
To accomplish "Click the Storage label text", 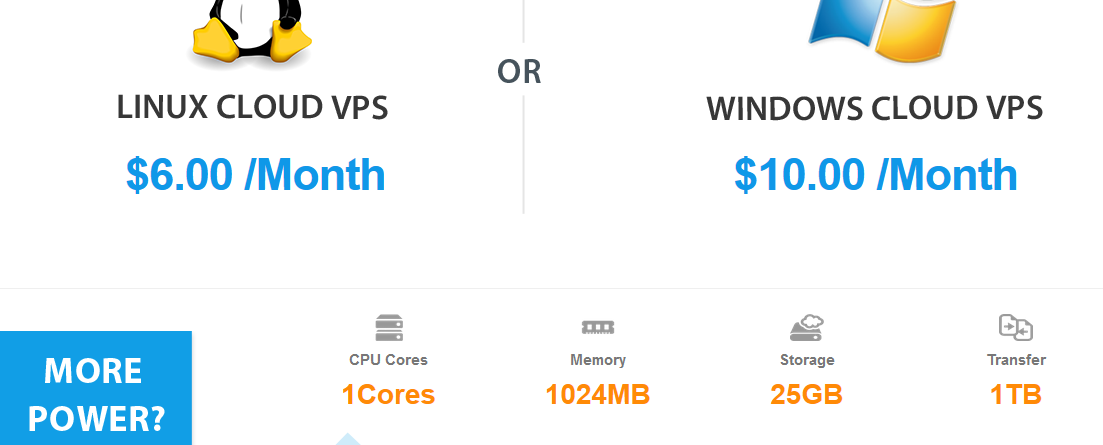I will tap(807, 360).
